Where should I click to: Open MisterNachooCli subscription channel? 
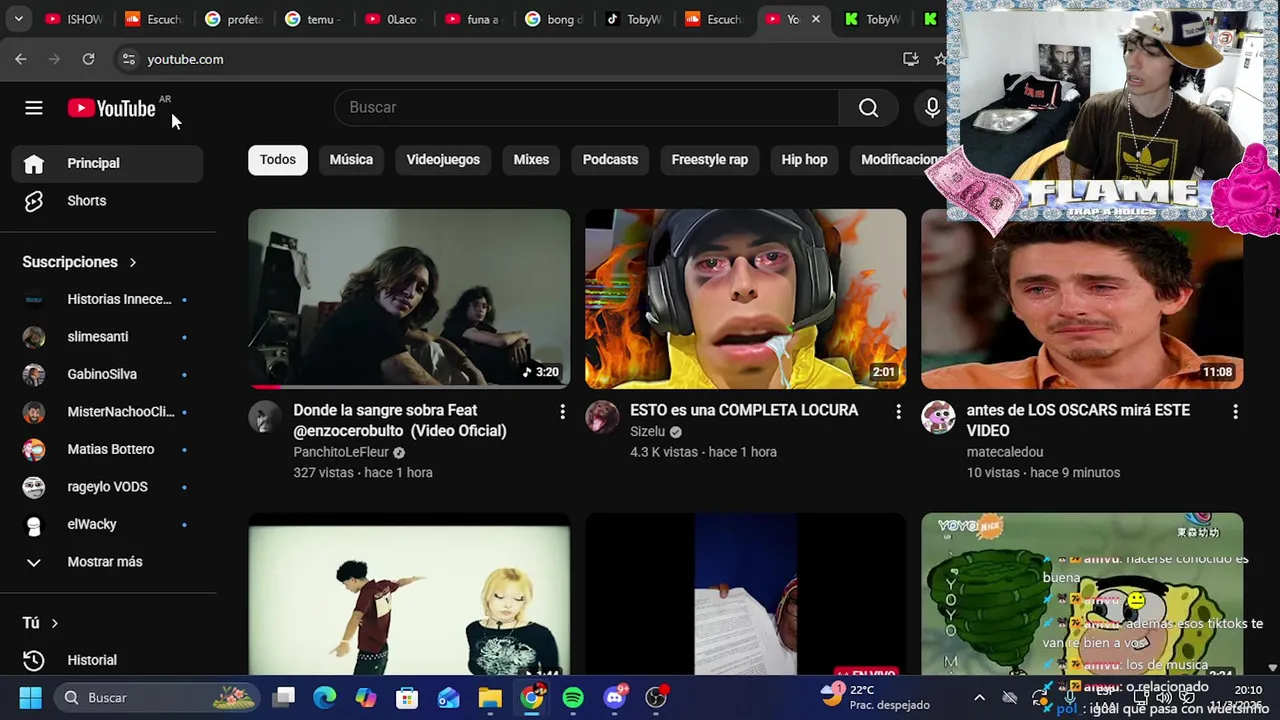[107, 412]
